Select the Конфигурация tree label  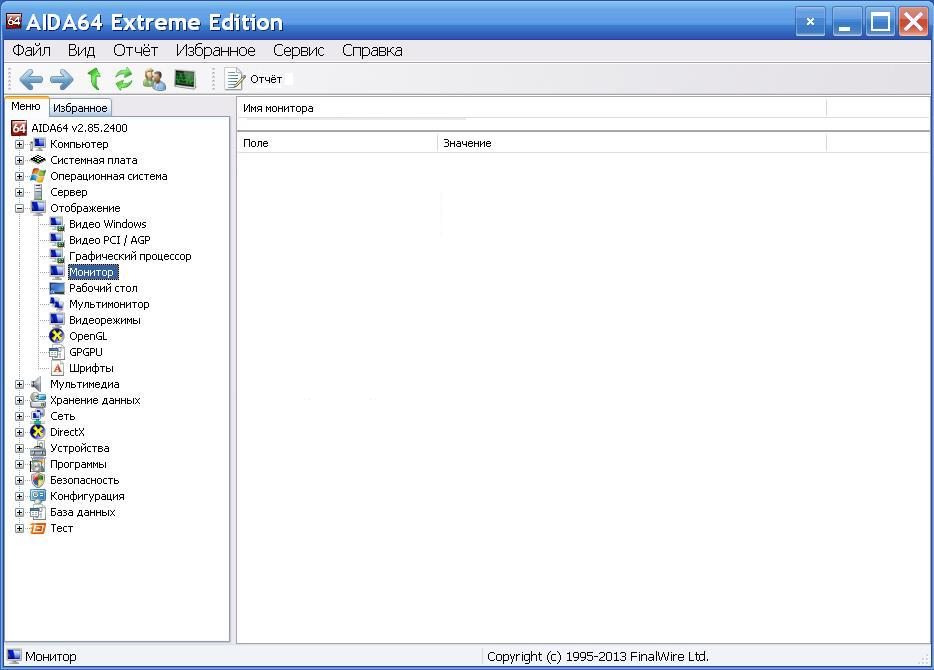(88, 496)
